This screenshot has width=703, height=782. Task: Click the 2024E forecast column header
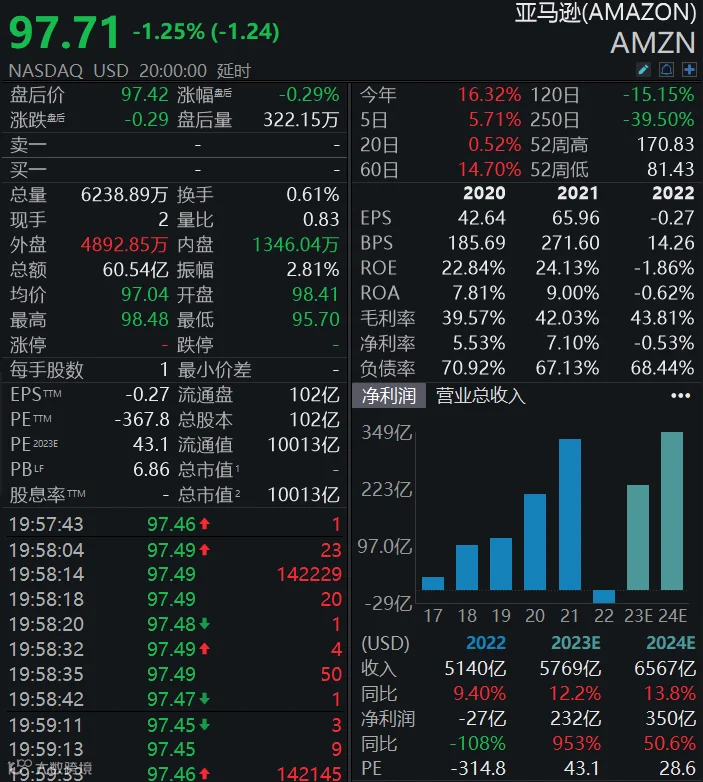pyautogui.click(x=671, y=643)
